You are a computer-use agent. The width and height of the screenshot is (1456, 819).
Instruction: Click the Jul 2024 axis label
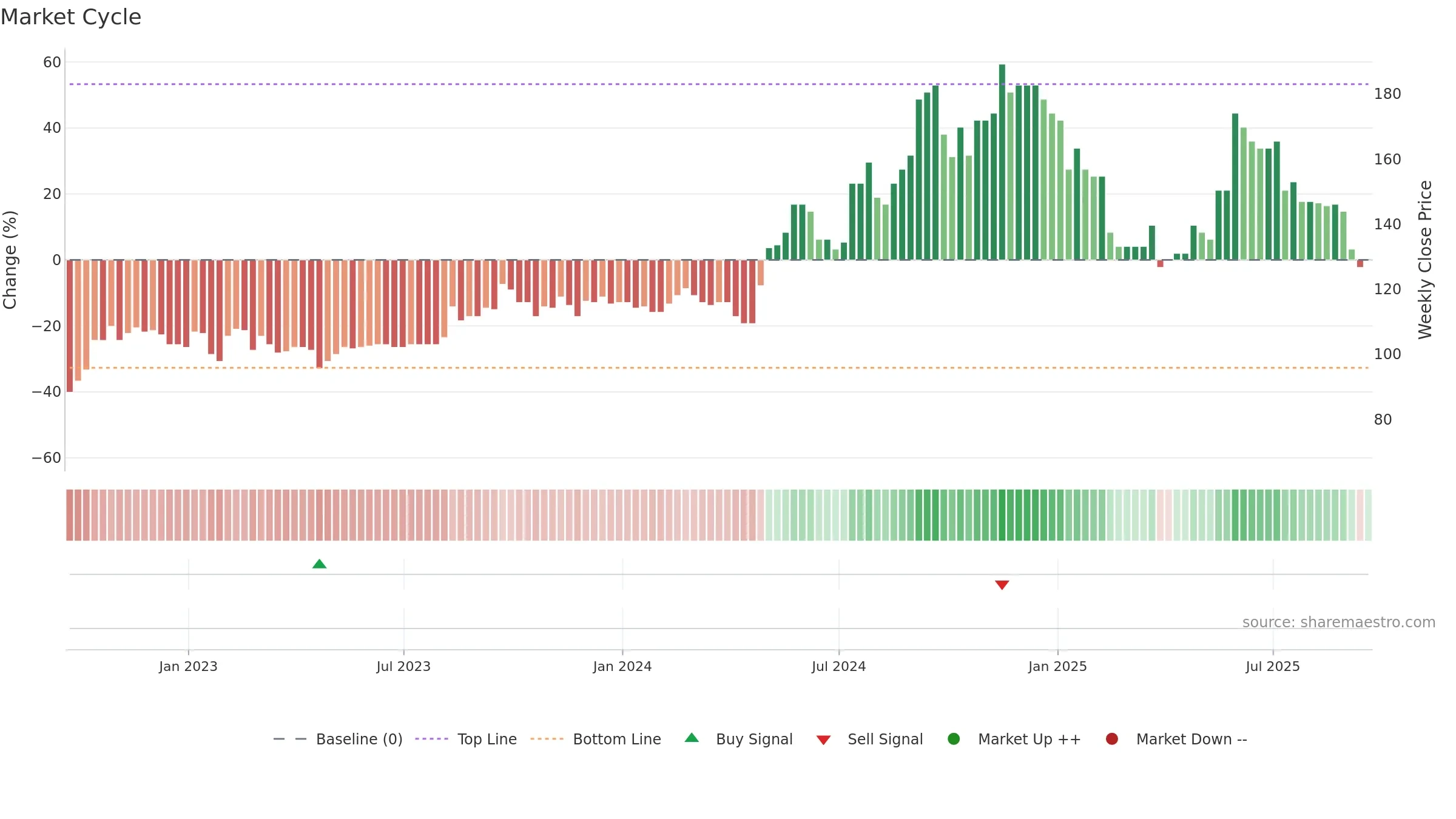(x=839, y=667)
